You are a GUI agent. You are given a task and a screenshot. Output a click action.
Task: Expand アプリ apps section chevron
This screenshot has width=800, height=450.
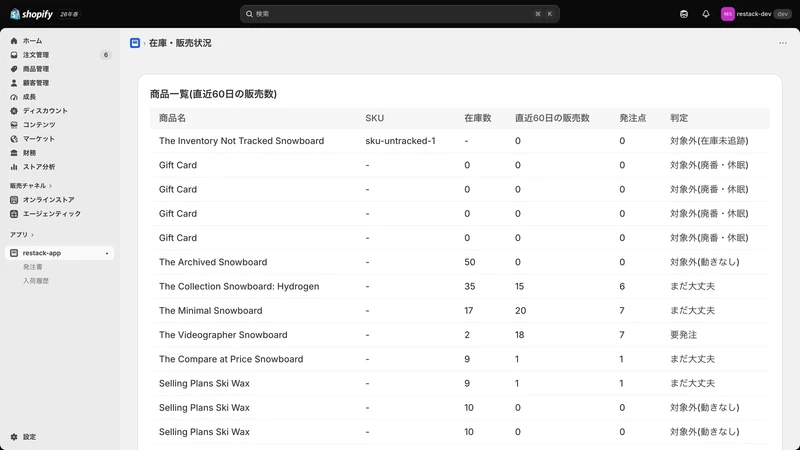click(x=33, y=235)
